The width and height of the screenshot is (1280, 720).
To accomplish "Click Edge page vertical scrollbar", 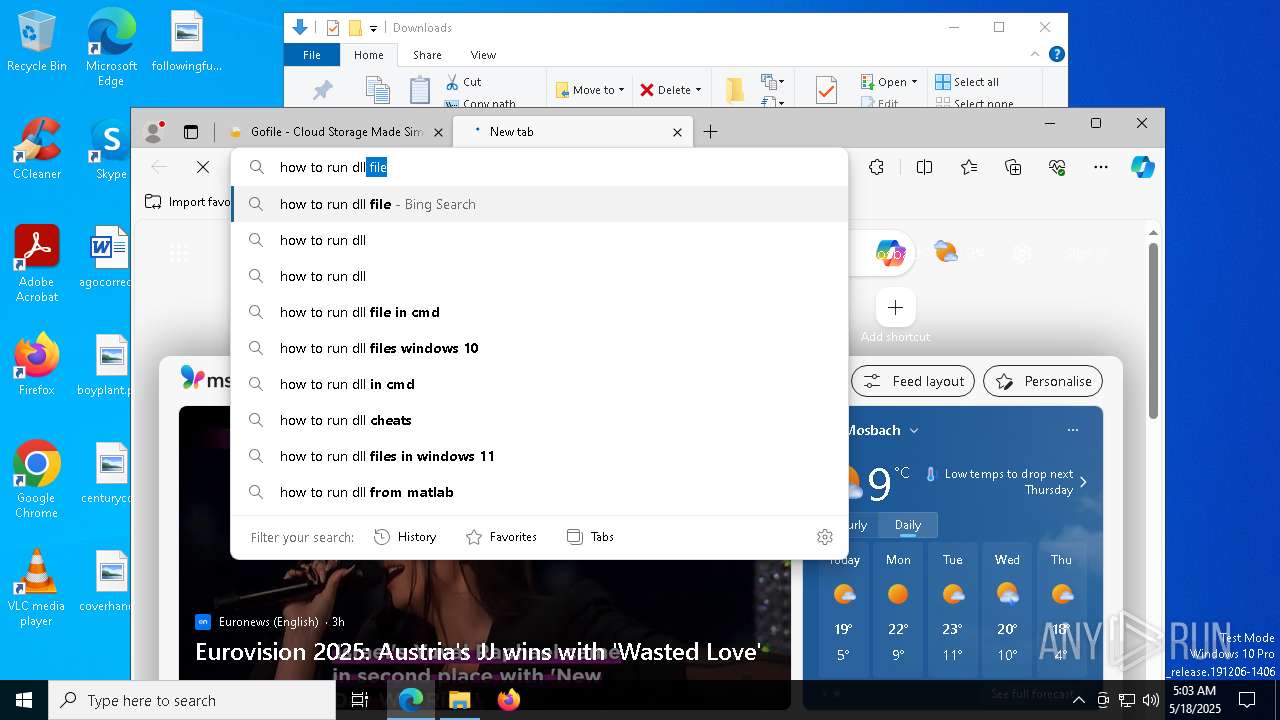I will pos(1152,330).
